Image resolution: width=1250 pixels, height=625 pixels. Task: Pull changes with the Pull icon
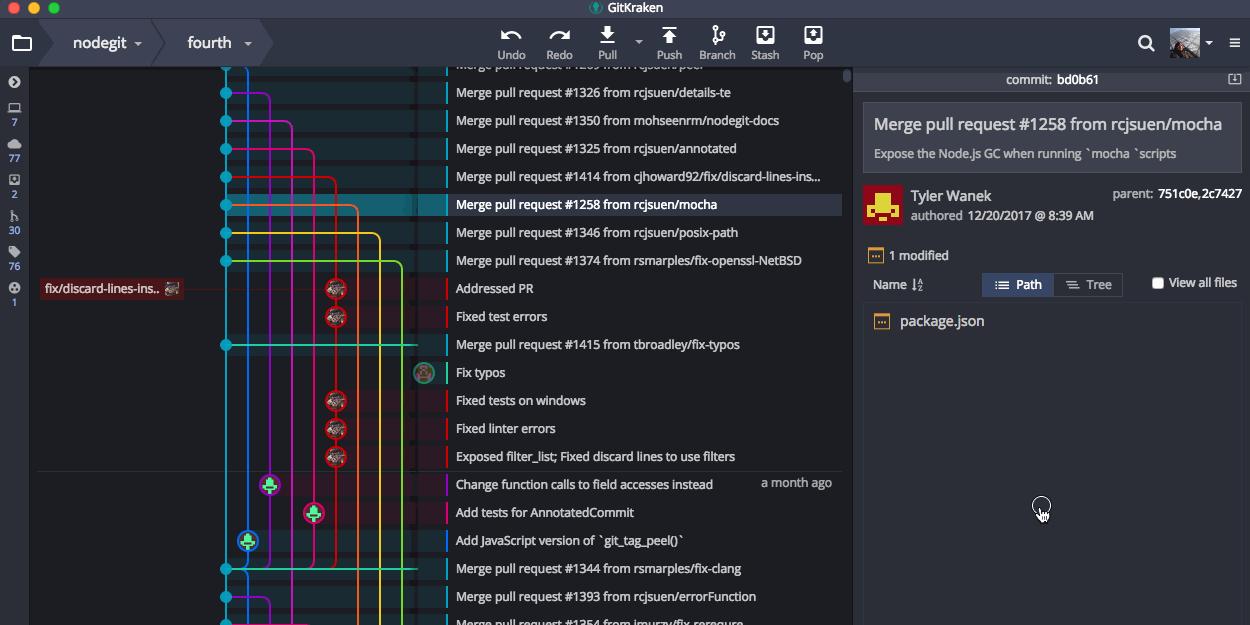coord(607,35)
